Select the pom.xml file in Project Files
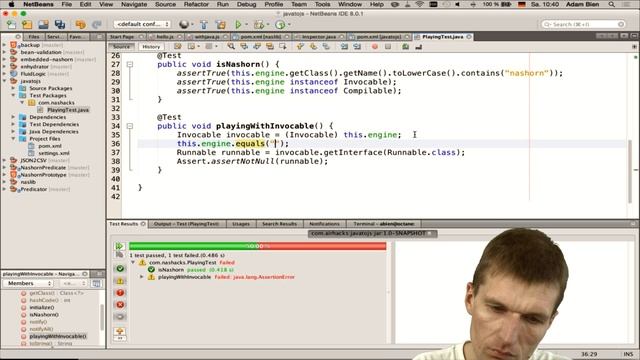This screenshot has height=360, width=640. coord(50,146)
